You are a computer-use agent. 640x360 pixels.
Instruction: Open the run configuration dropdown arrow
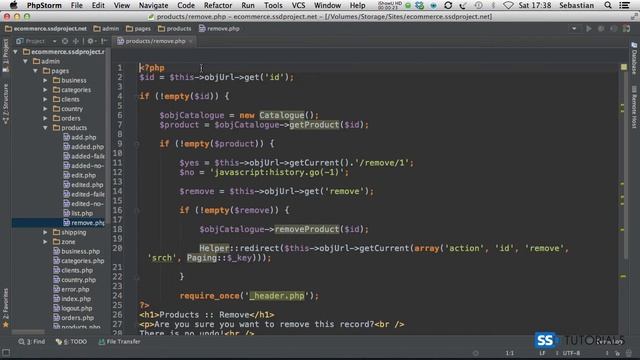point(574,29)
